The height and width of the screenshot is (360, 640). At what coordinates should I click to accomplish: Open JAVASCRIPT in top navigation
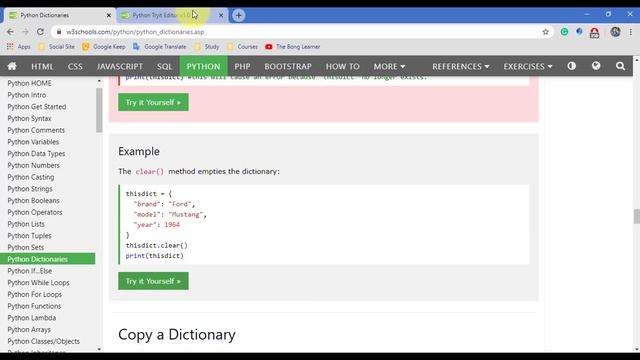tap(120, 66)
